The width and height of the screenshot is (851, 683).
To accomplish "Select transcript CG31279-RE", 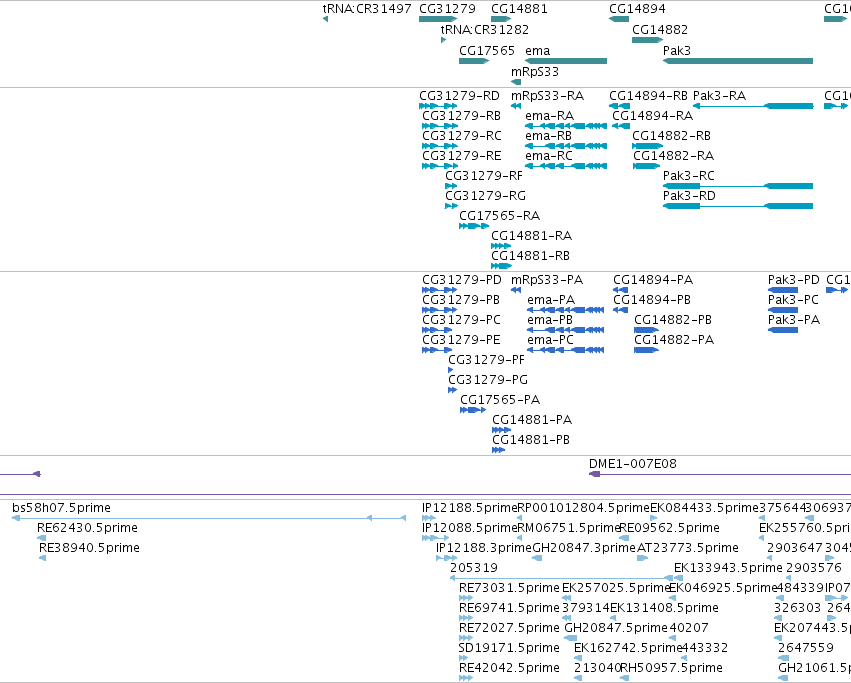I will [462, 156].
